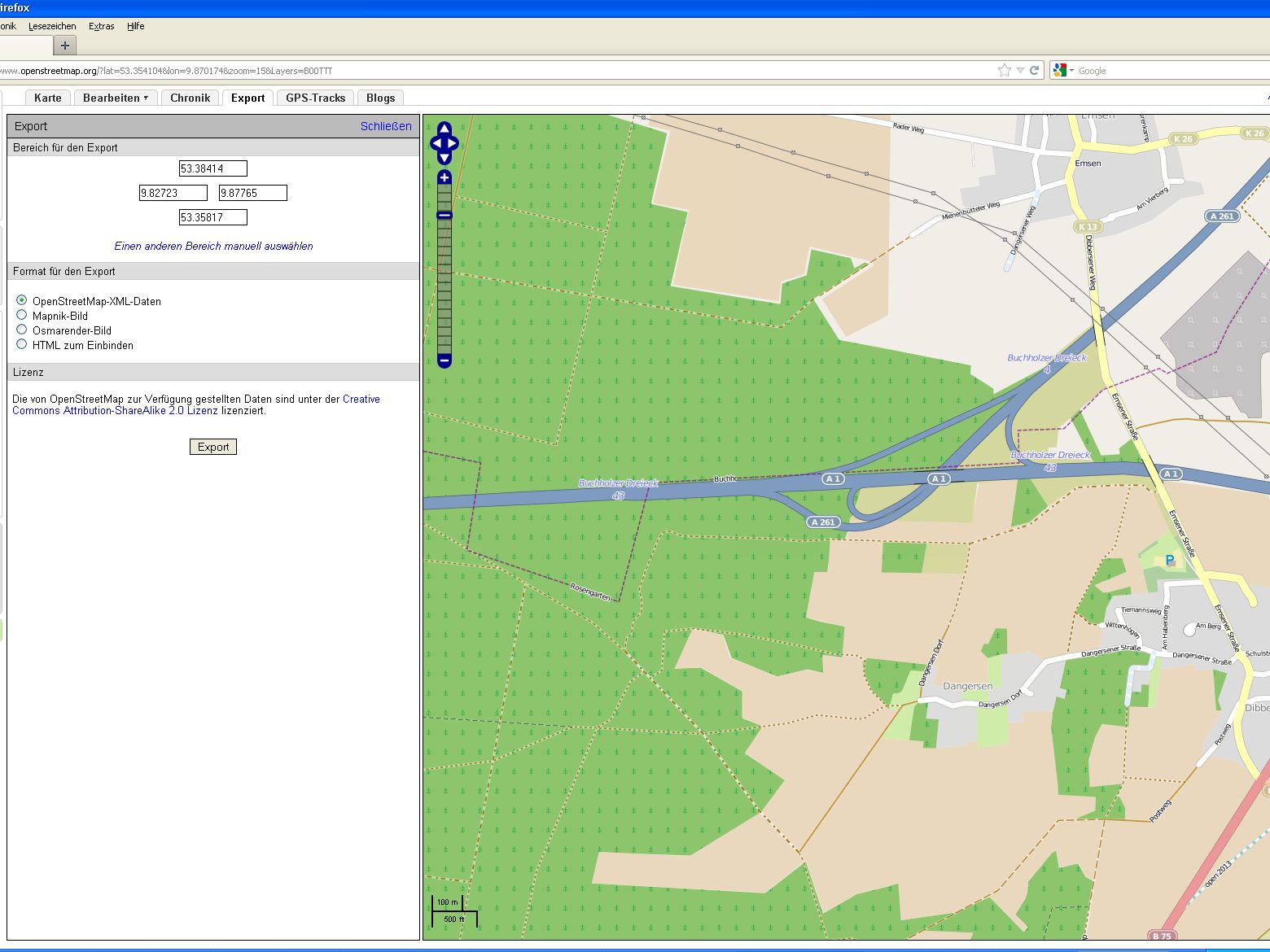Click the zoom slider handle
The height and width of the screenshot is (952, 1270).
tap(444, 215)
